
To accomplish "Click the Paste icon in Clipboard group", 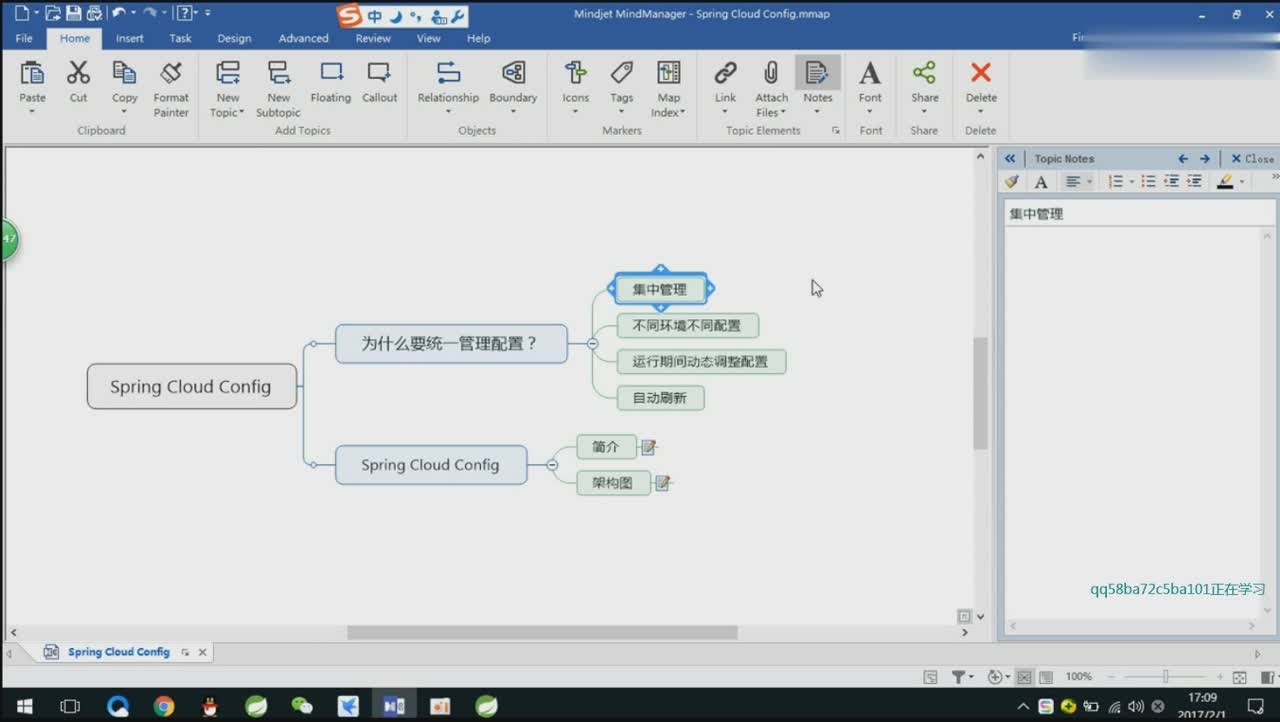I will [x=33, y=73].
